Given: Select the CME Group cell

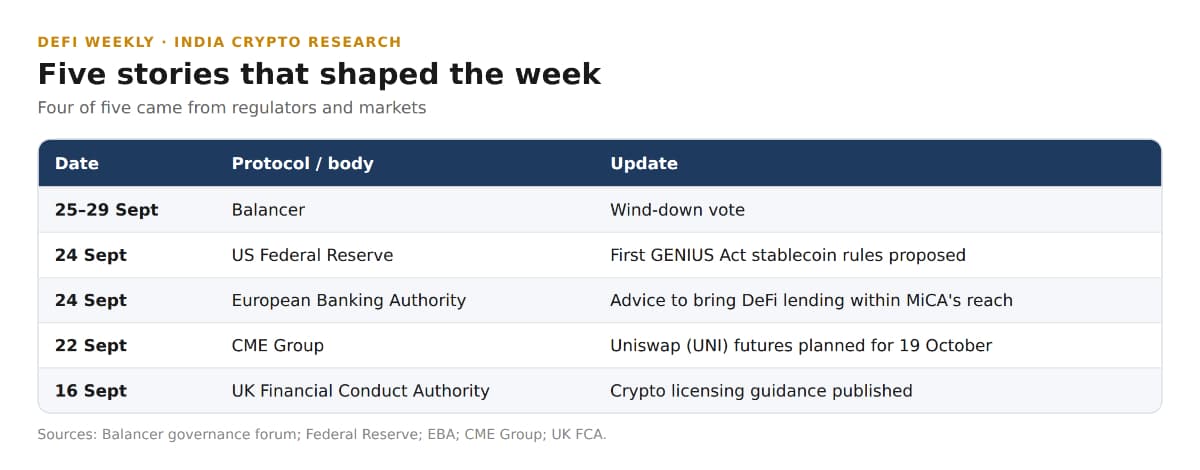Looking at the screenshot, I should coord(278,345).
